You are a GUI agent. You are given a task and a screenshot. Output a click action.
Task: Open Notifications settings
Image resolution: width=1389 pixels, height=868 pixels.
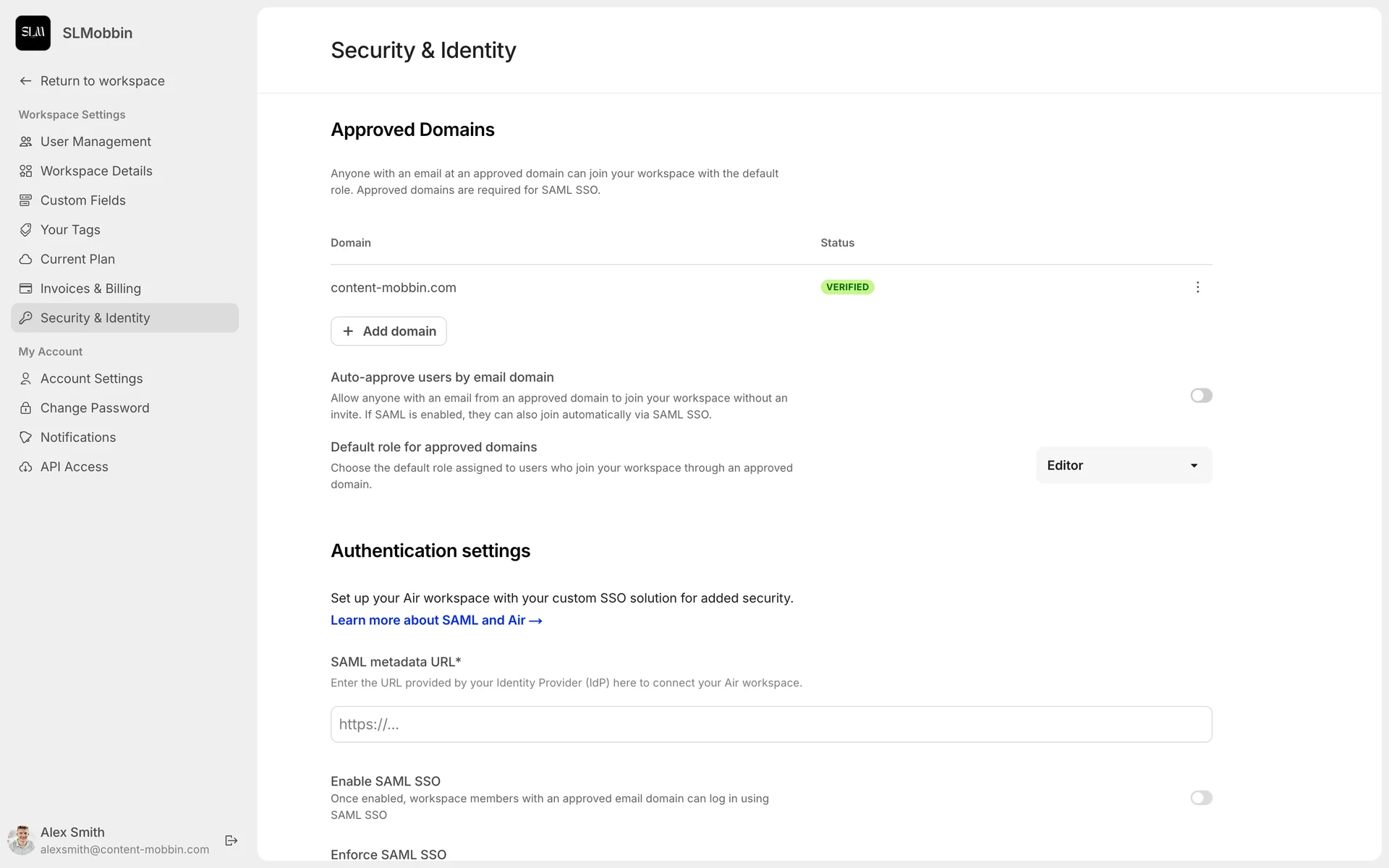point(78,438)
